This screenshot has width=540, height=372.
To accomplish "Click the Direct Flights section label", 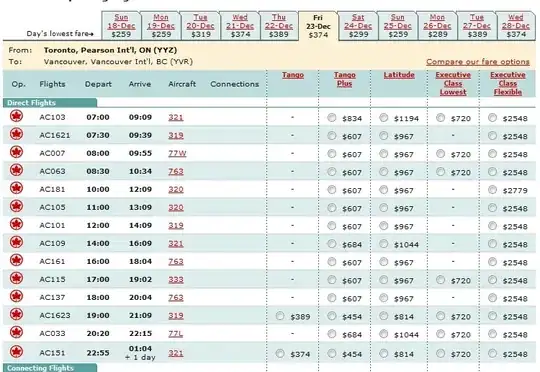I will pos(31,103).
